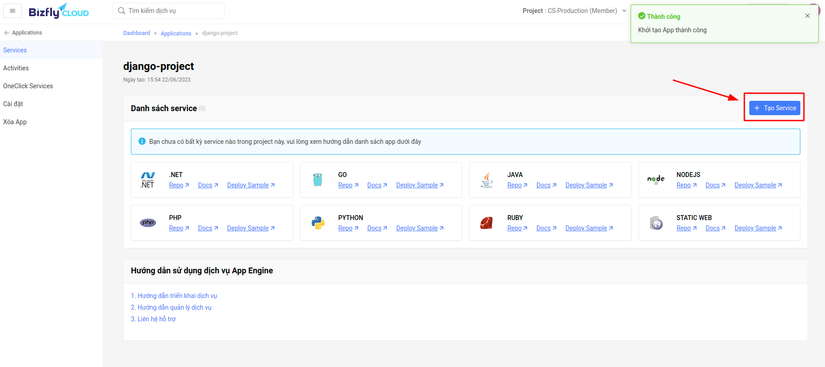Open the NODEJS Deploy Sample link
This screenshot has width=825, height=367.
[x=758, y=185]
